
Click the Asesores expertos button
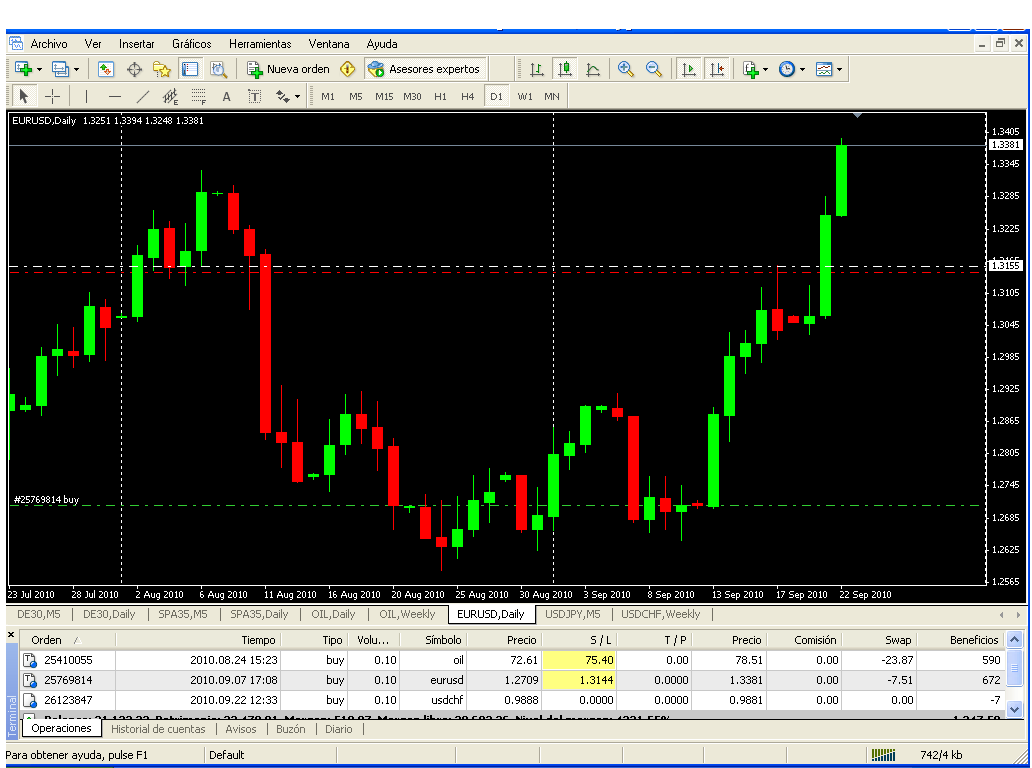(425, 69)
